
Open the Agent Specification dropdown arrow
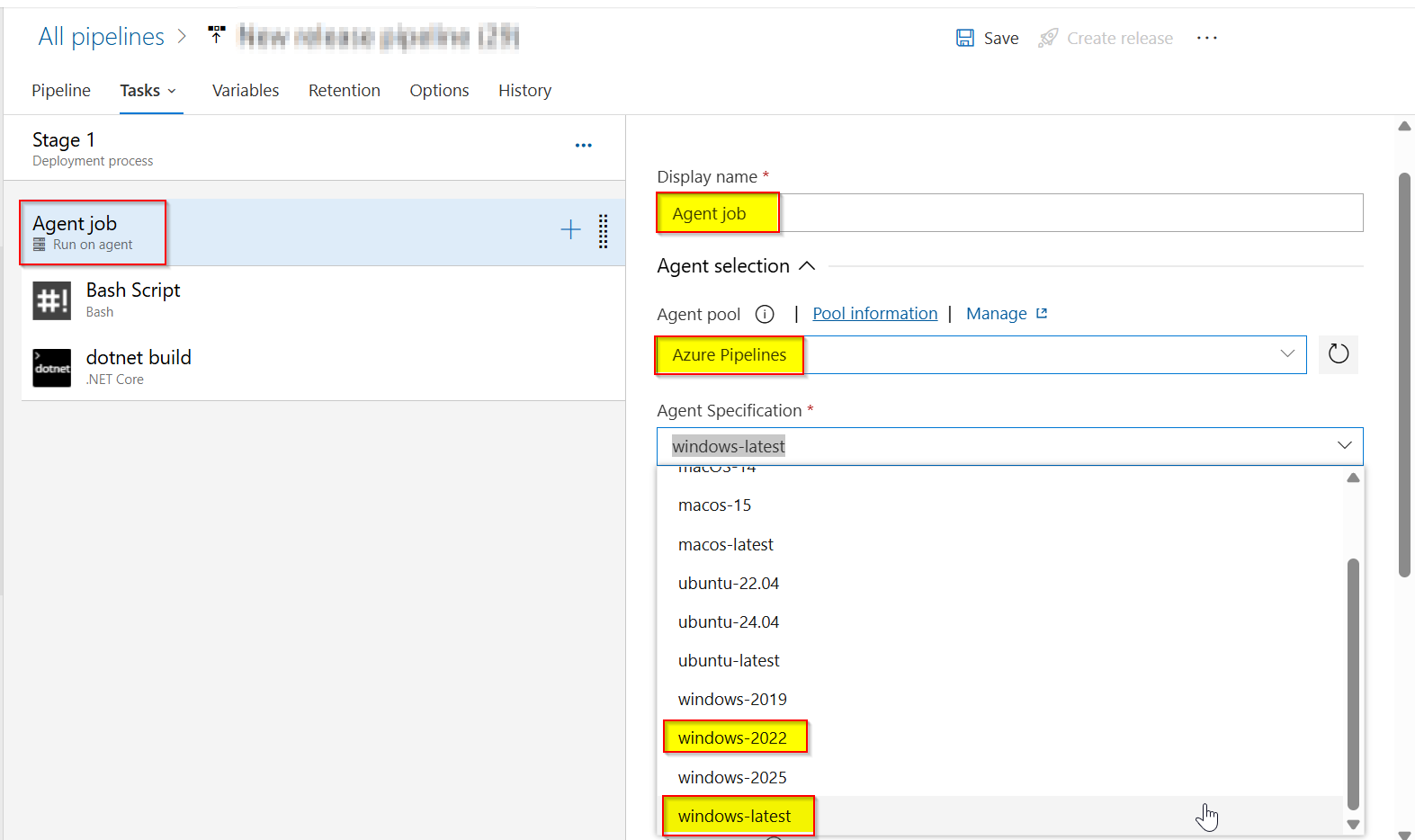tap(1345, 446)
